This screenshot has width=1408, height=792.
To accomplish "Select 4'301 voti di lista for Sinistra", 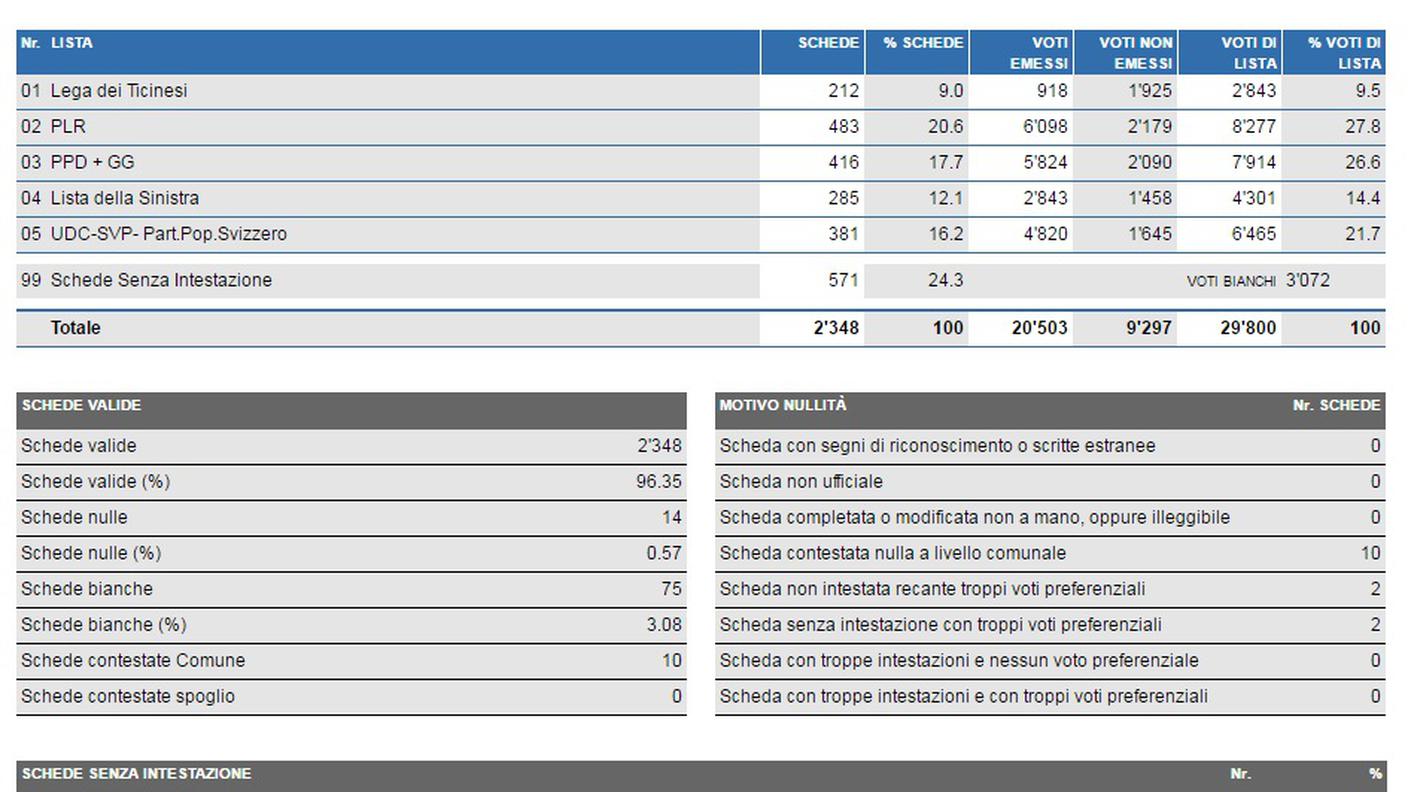I will [x=1254, y=199].
